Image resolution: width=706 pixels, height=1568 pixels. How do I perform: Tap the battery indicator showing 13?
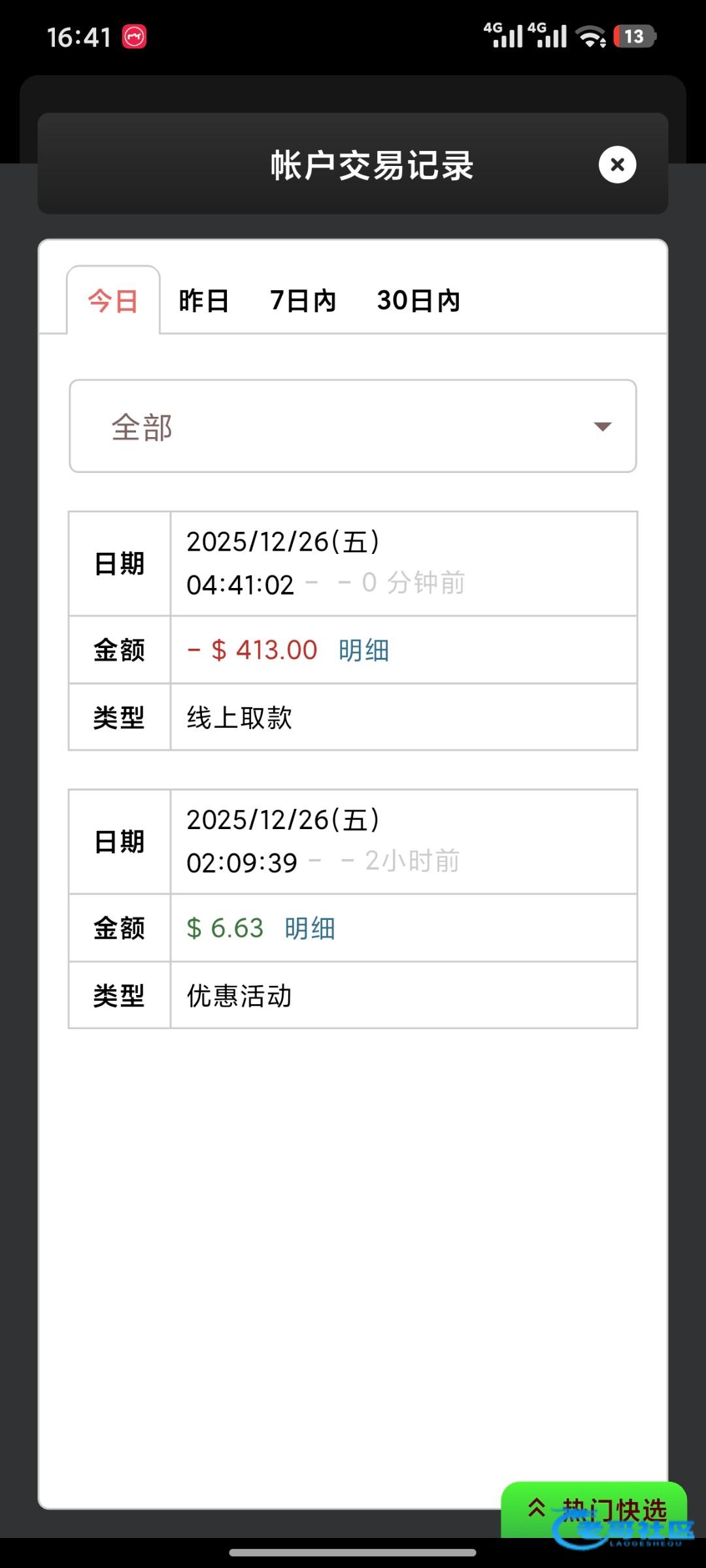click(x=634, y=37)
